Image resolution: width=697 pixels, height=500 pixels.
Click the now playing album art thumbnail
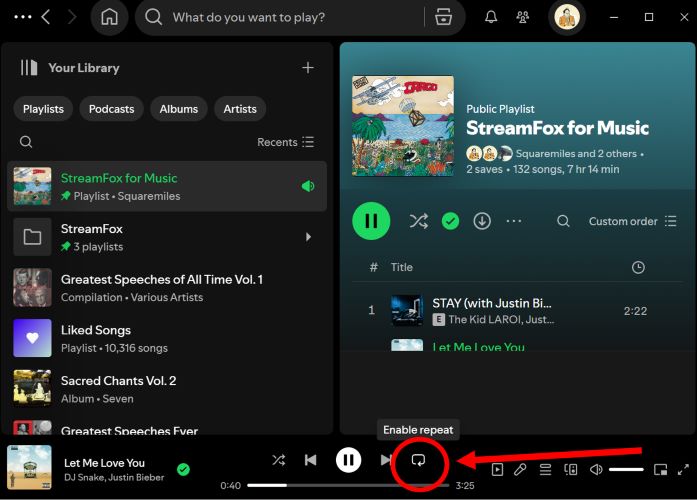(29, 468)
